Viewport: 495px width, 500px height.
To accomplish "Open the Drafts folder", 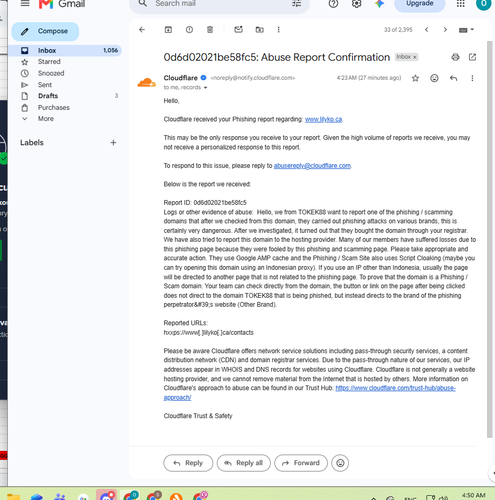I will pos(48,96).
